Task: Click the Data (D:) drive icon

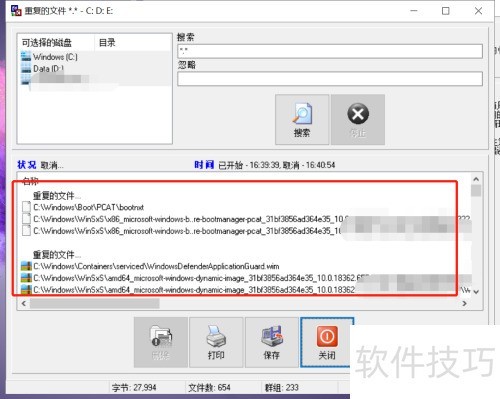Action: [x=26, y=68]
